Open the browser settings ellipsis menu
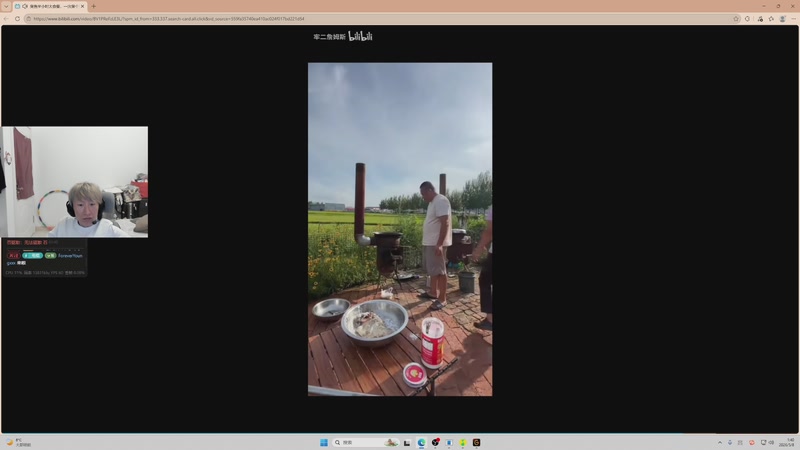Viewport: 800px width, 450px height. (x=793, y=19)
